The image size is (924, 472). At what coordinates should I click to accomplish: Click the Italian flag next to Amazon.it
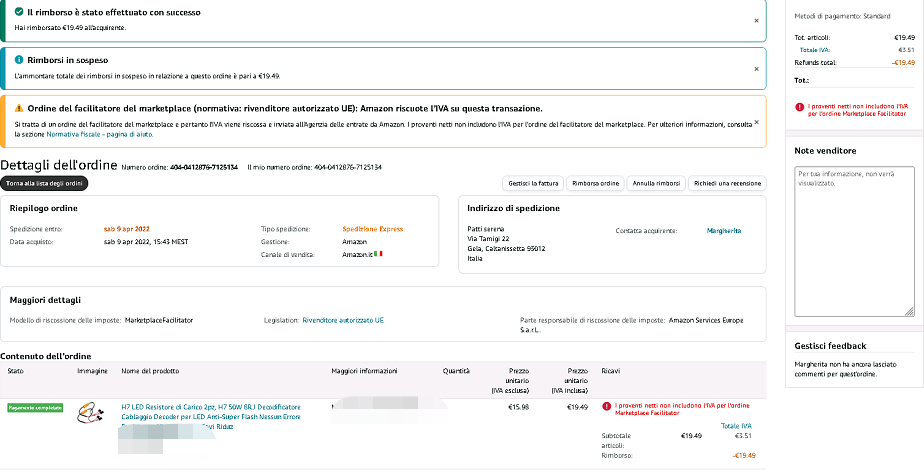pyautogui.click(x=379, y=254)
